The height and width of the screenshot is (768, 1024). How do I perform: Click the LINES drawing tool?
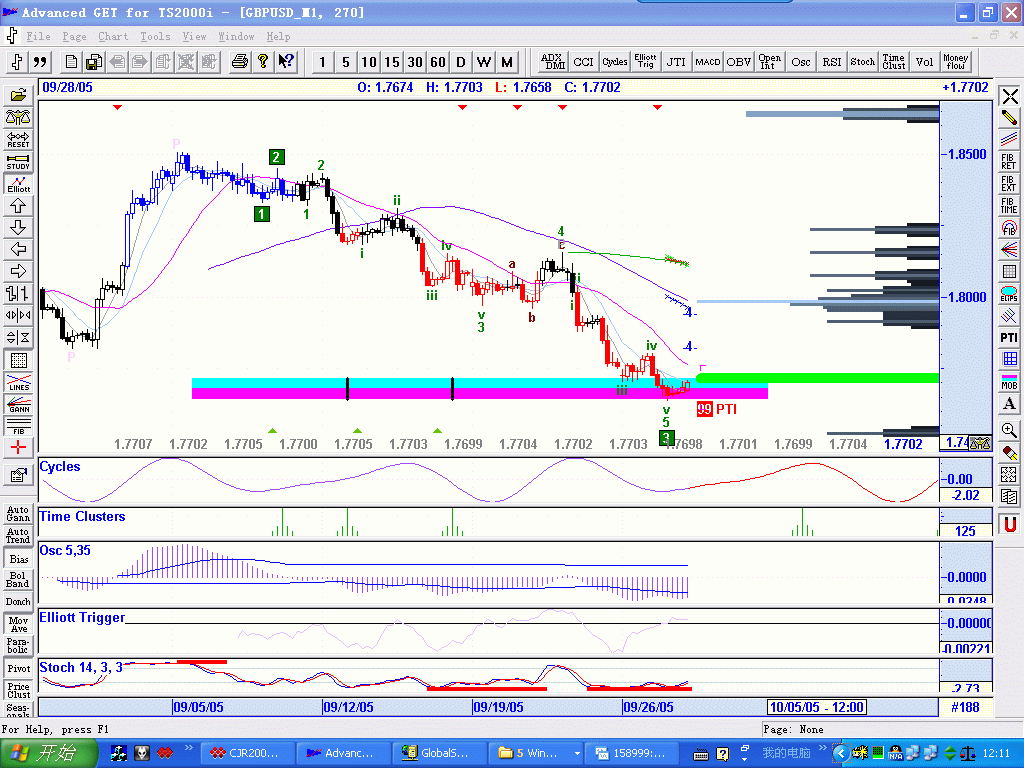[x=18, y=382]
